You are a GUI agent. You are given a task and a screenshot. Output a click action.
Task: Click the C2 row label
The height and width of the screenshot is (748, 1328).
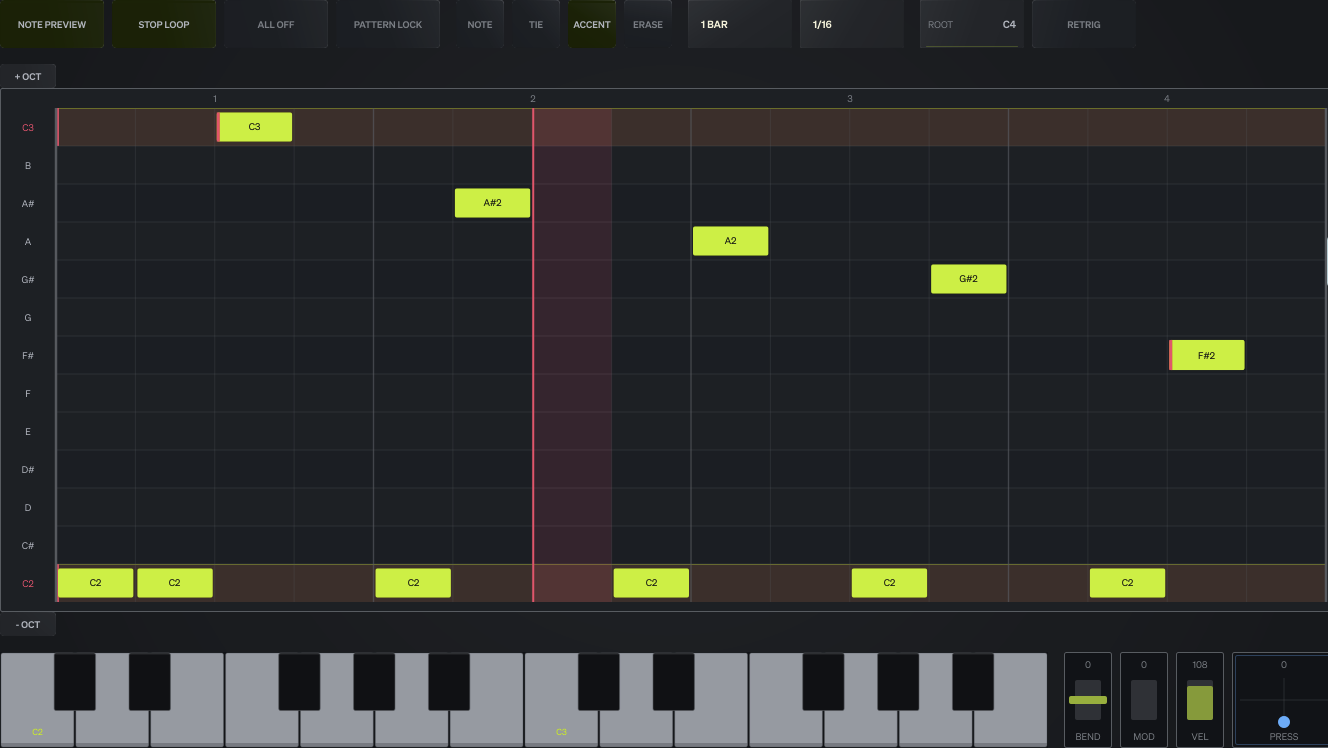[28, 584]
